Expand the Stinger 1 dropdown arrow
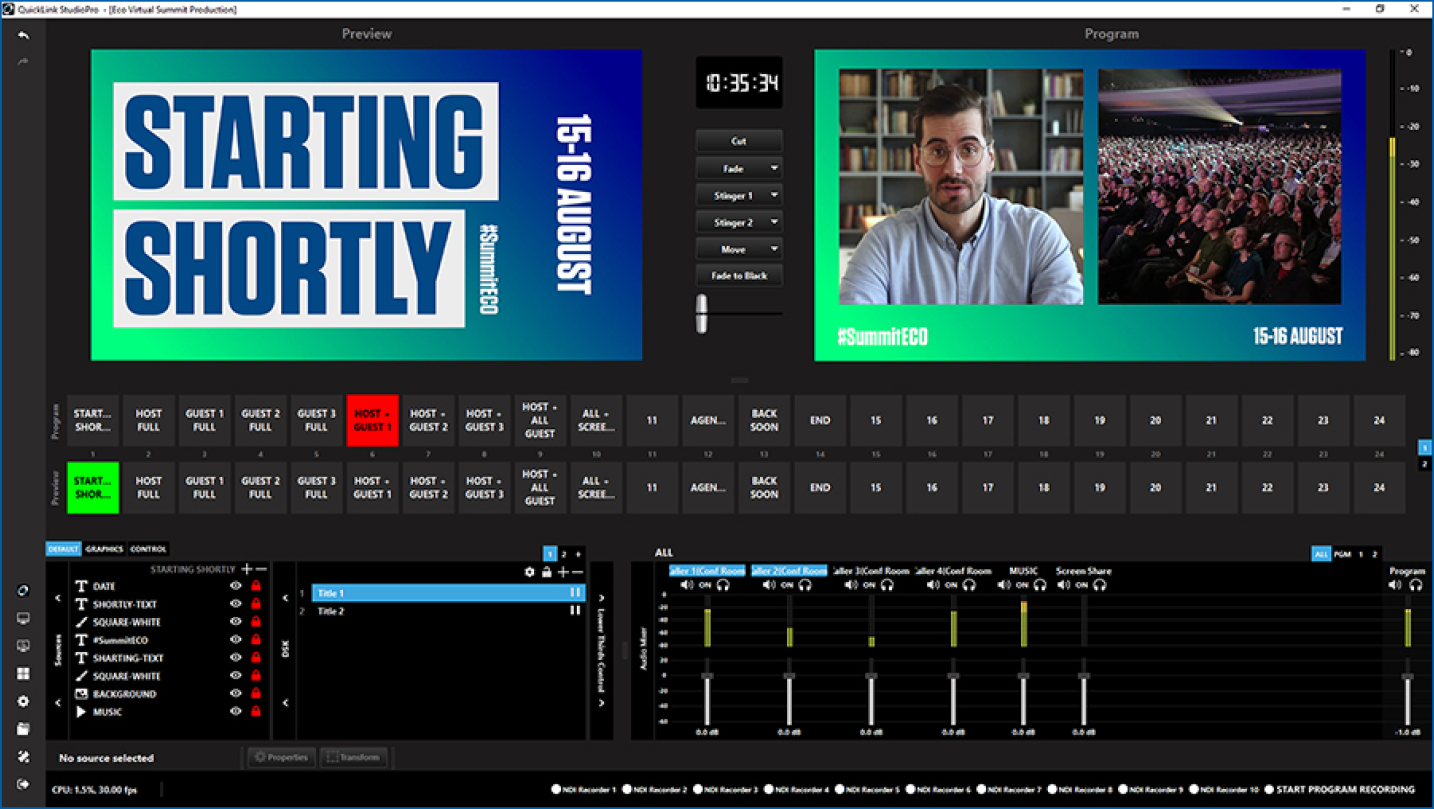Viewport: 1434px width, 809px height. pos(773,196)
